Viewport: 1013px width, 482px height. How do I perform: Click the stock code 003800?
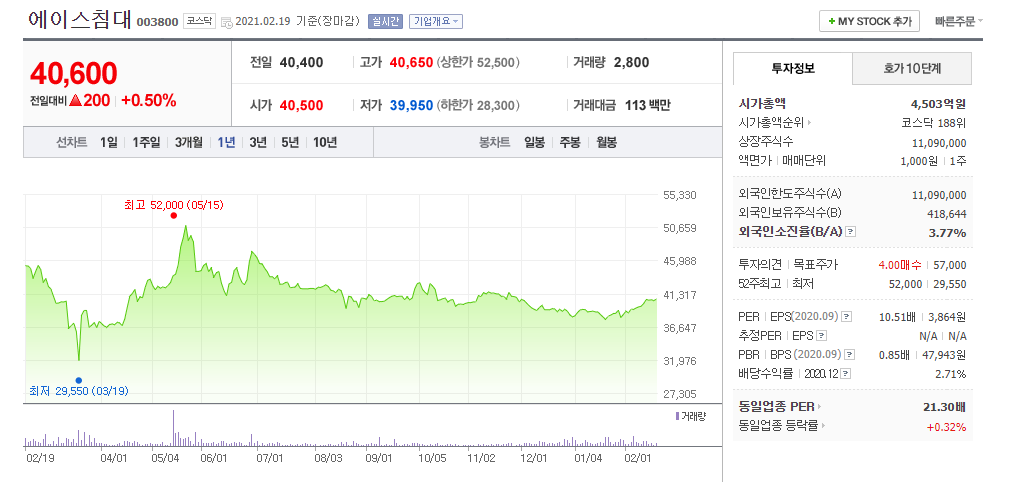157,22
